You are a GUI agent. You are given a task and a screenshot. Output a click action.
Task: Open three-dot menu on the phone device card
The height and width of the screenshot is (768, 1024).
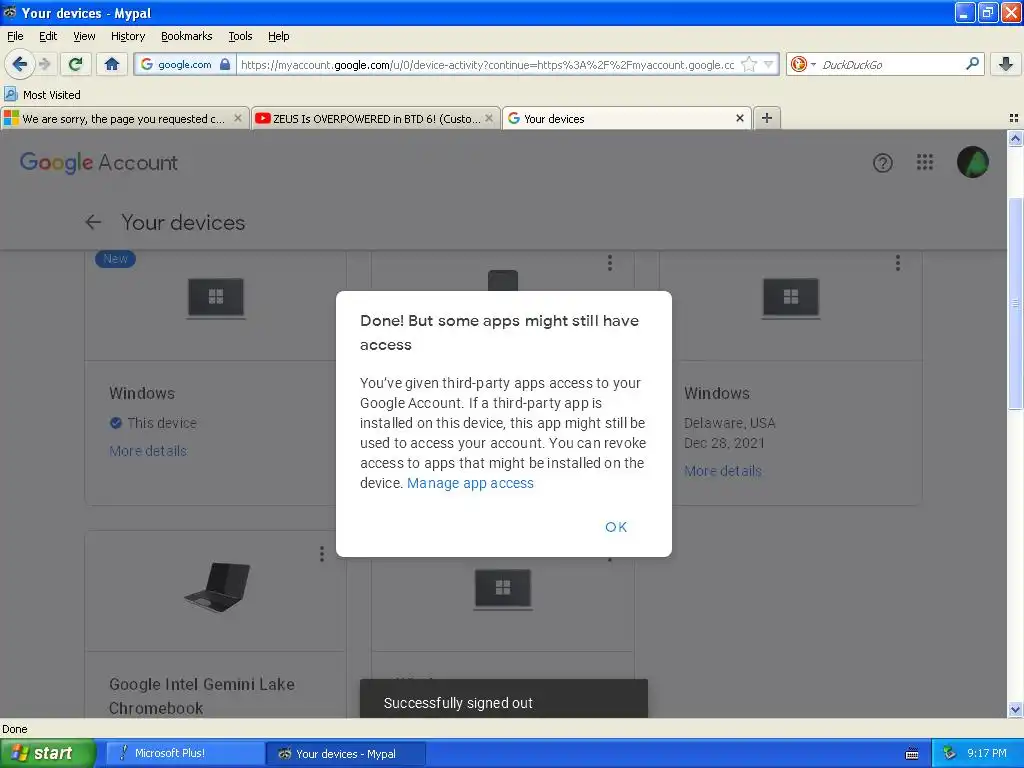click(x=610, y=263)
